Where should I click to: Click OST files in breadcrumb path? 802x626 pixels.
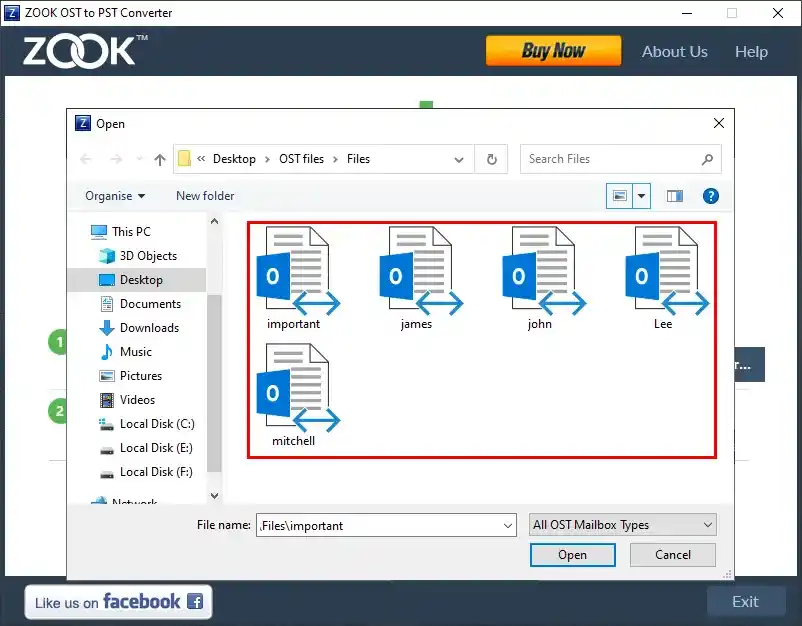click(301, 159)
